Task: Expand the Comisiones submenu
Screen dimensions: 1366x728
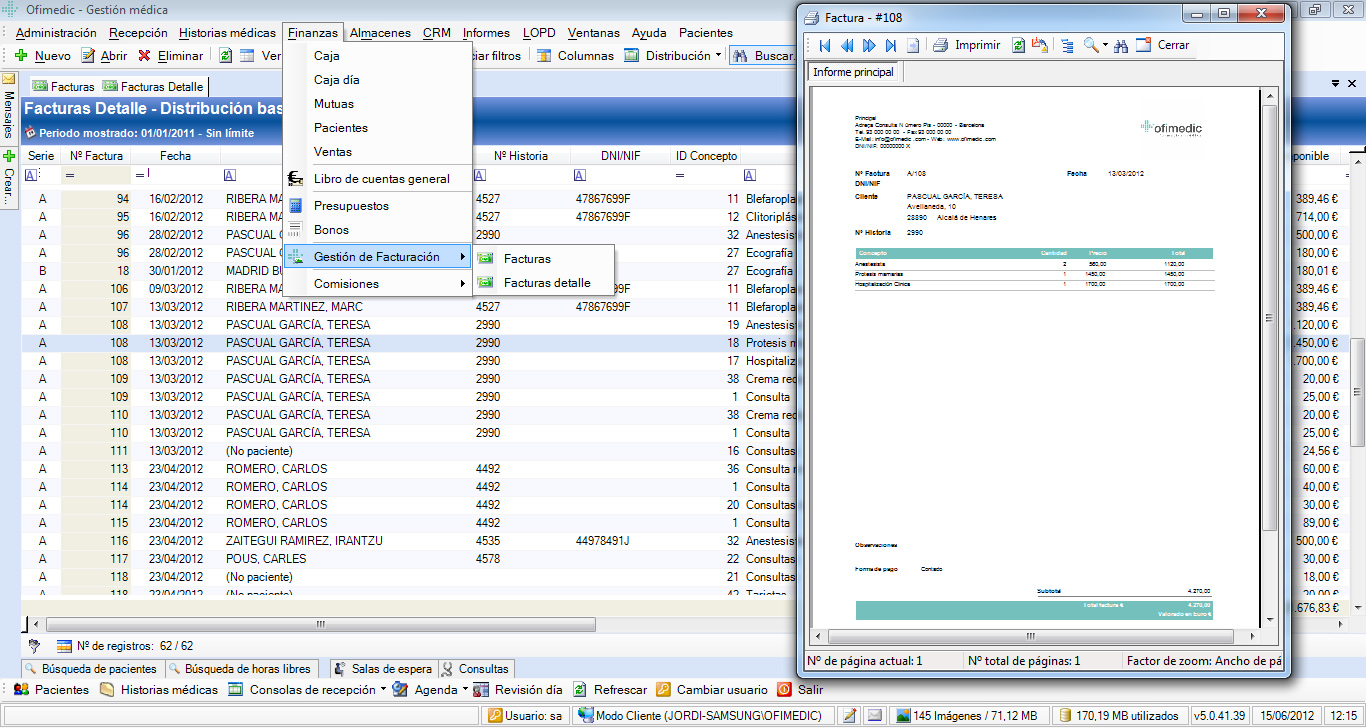Action: pos(378,284)
